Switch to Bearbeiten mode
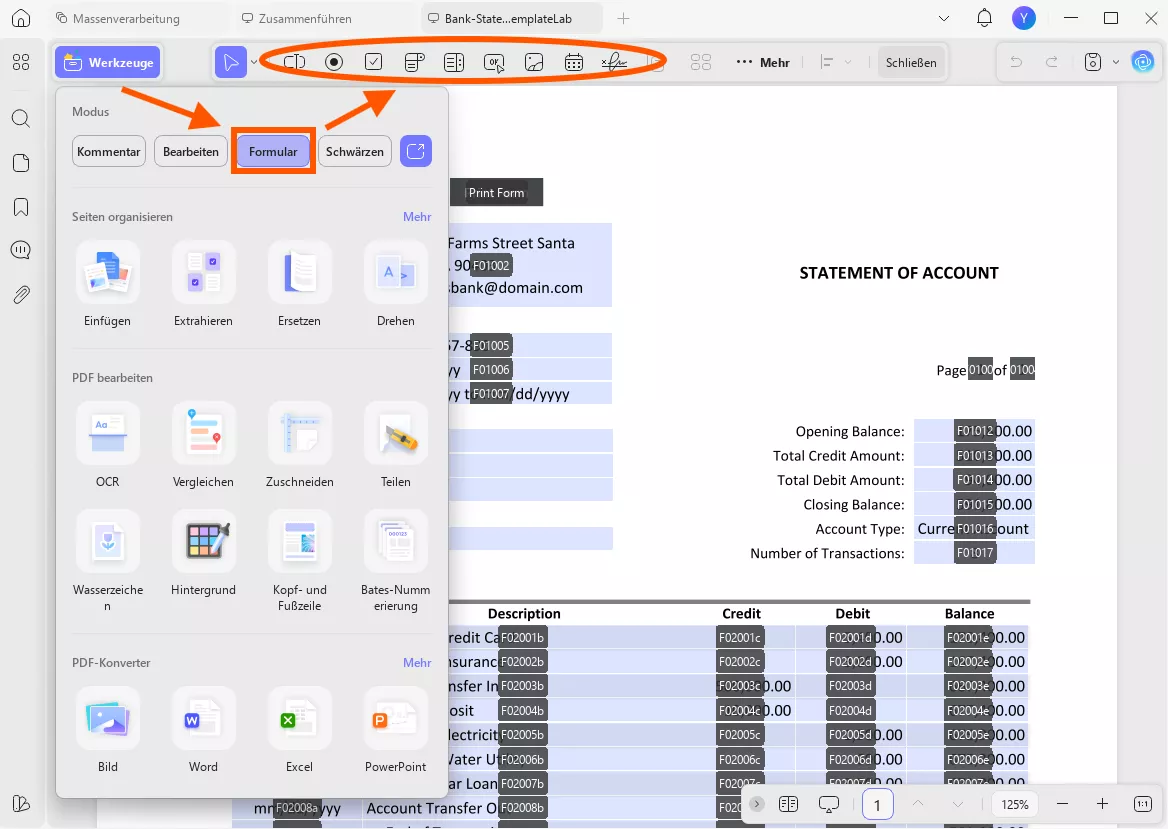Viewport: 1168px width, 829px height. point(191,151)
